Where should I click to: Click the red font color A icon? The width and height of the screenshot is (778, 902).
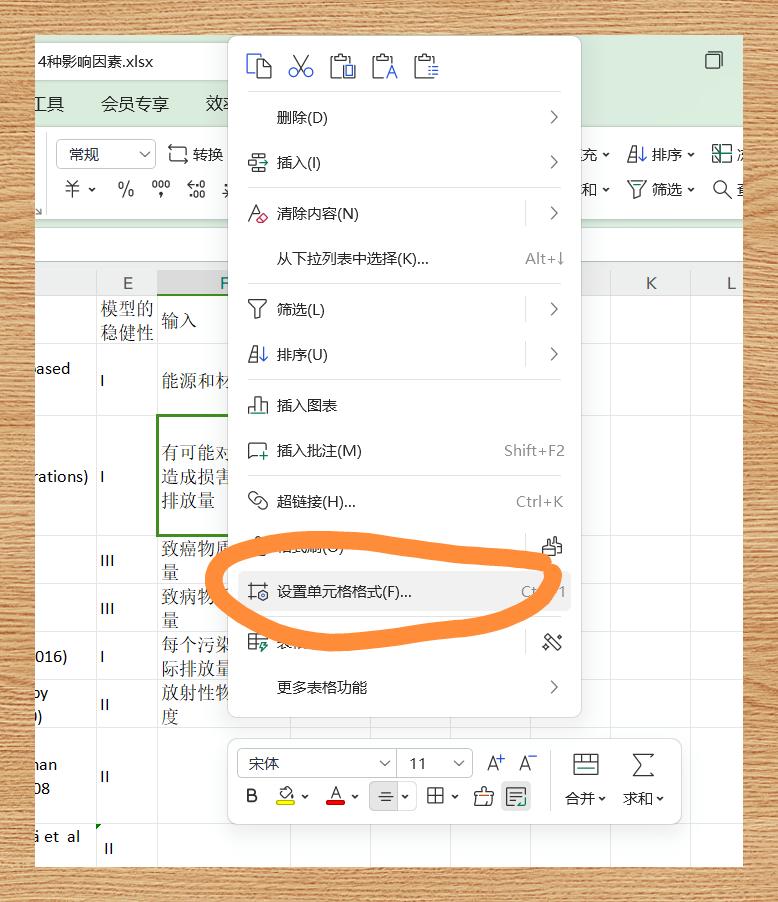[335, 796]
